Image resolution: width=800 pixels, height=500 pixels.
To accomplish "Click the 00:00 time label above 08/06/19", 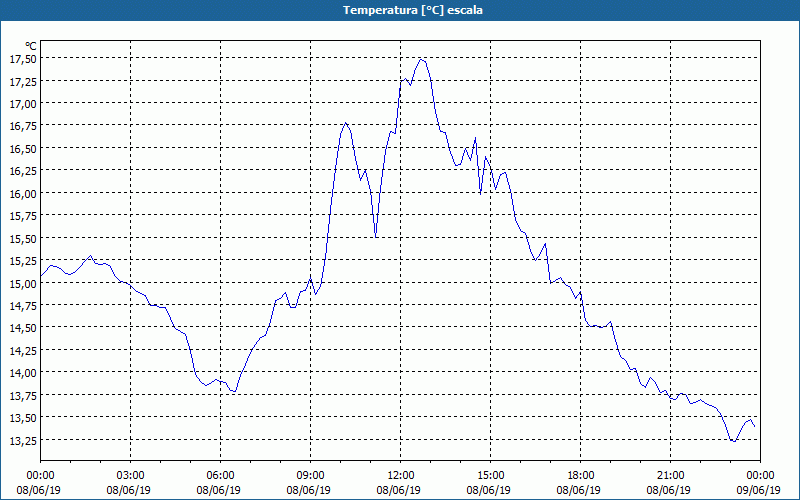I will 40,476.
